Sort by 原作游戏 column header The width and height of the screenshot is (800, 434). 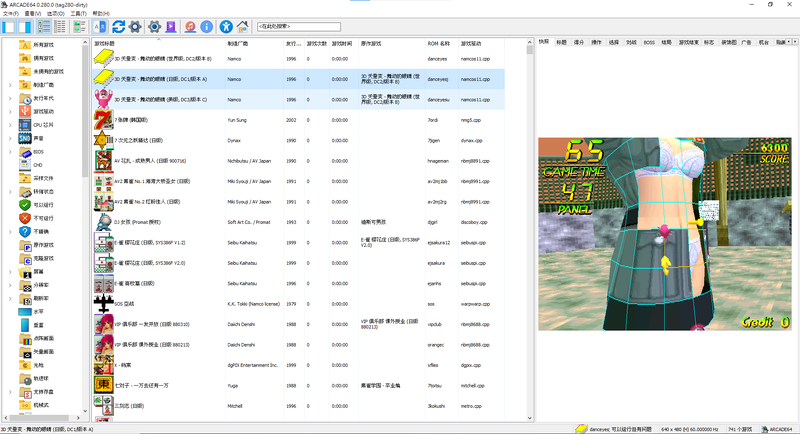coord(392,44)
